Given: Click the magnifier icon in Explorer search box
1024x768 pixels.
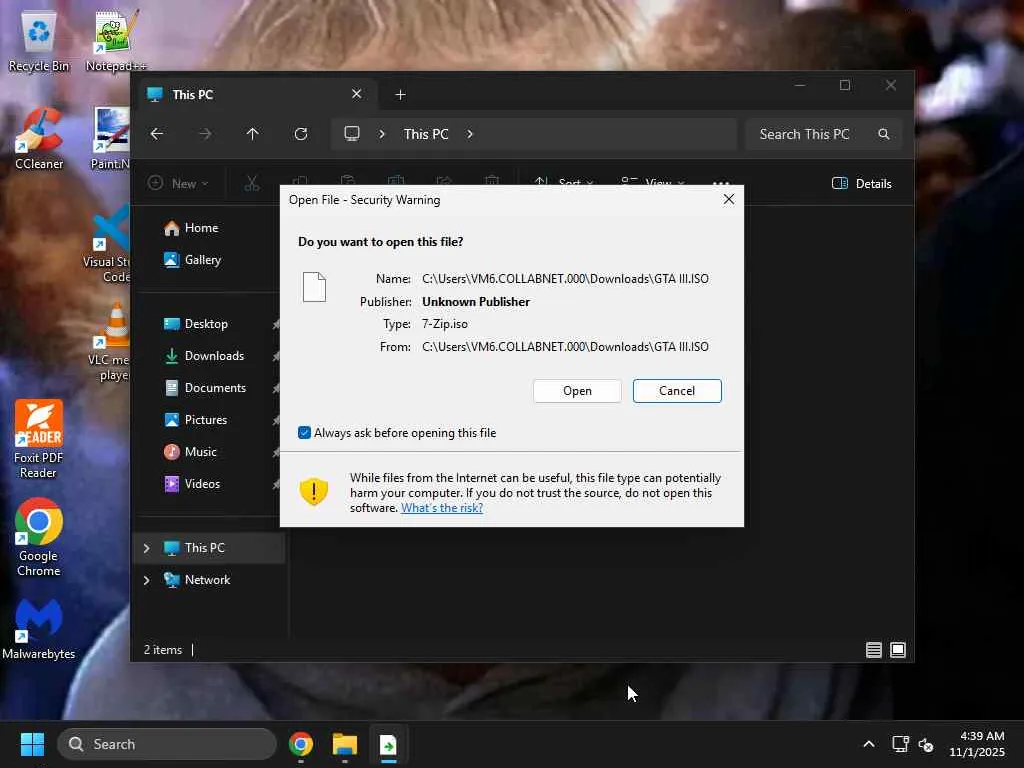Looking at the screenshot, I should [x=884, y=134].
